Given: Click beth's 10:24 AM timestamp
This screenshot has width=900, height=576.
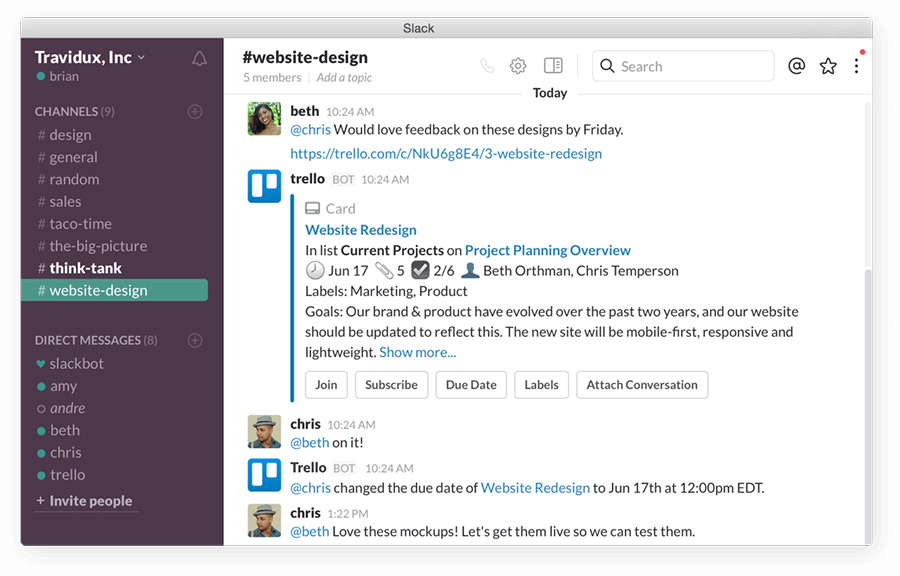Looking at the screenshot, I should pos(350,112).
